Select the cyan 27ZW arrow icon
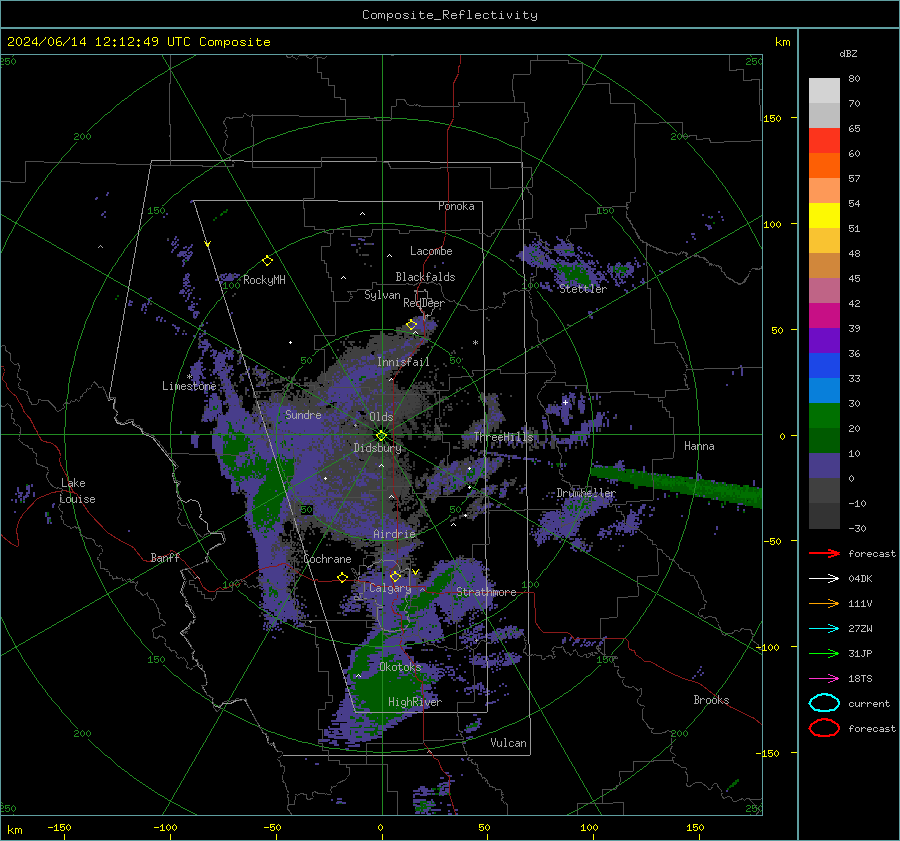900x841 pixels. 824,629
